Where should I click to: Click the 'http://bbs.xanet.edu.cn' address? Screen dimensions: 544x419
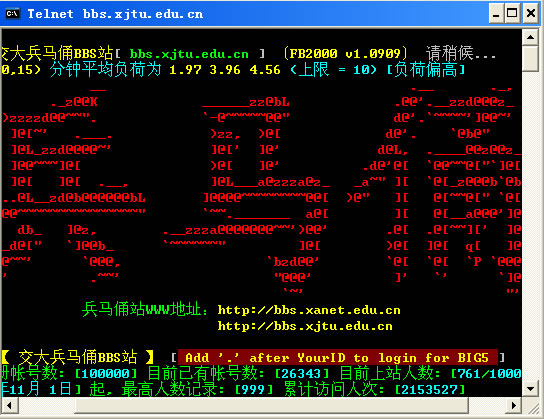[309, 310]
